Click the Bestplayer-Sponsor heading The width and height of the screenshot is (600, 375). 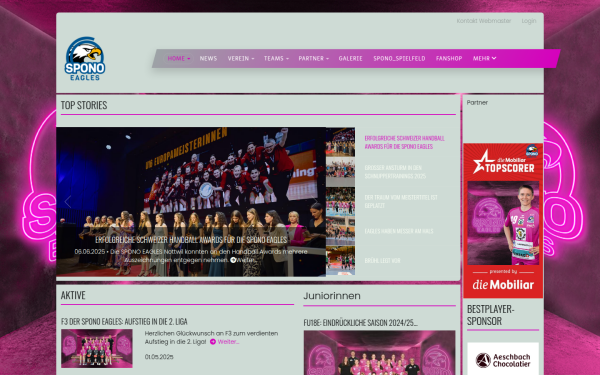pyautogui.click(x=490, y=315)
